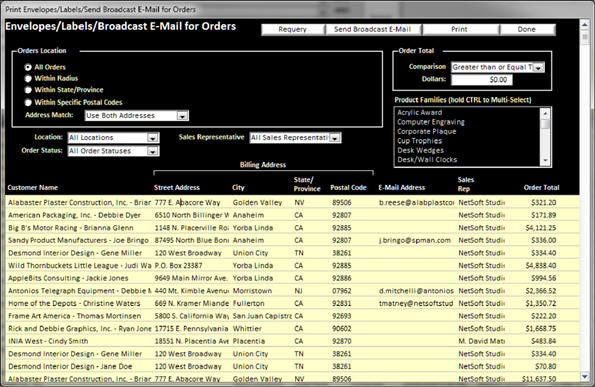Screen dimensions: 595x387
Task: Click Frame Art America - Thomas Mortinsen
Action: click(x=75, y=316)
